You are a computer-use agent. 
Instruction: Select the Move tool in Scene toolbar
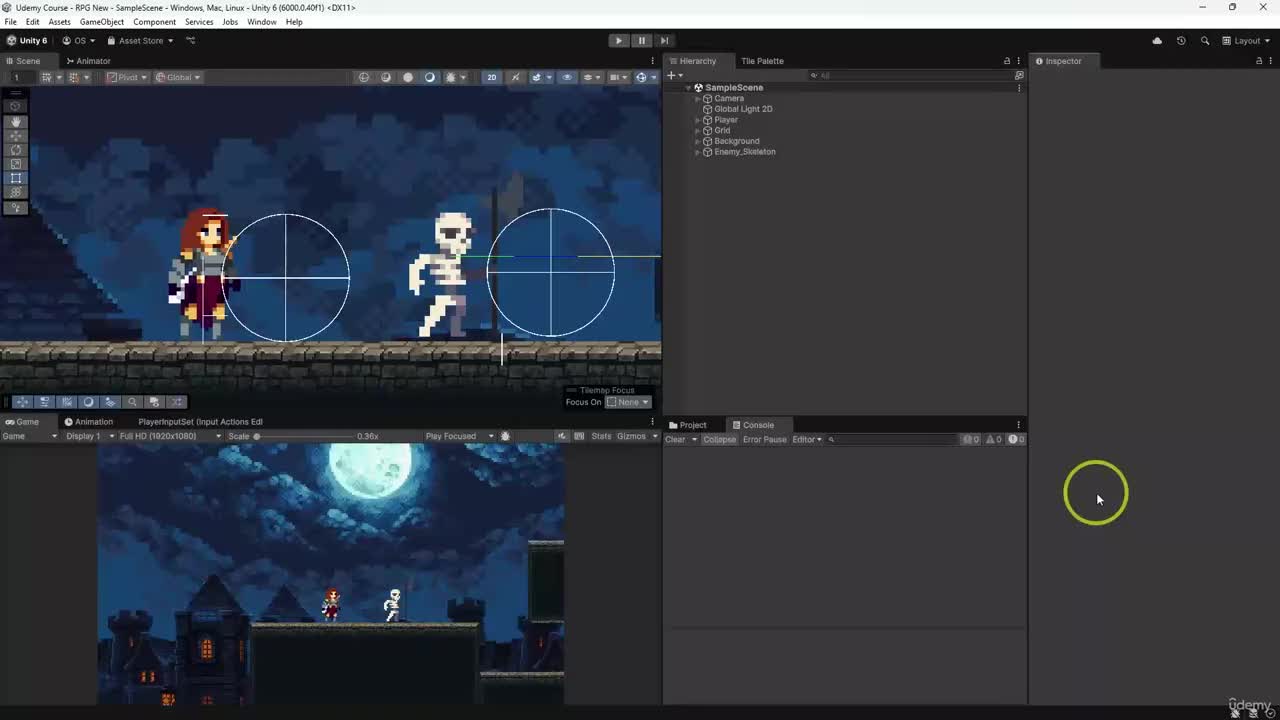point(16,135)
